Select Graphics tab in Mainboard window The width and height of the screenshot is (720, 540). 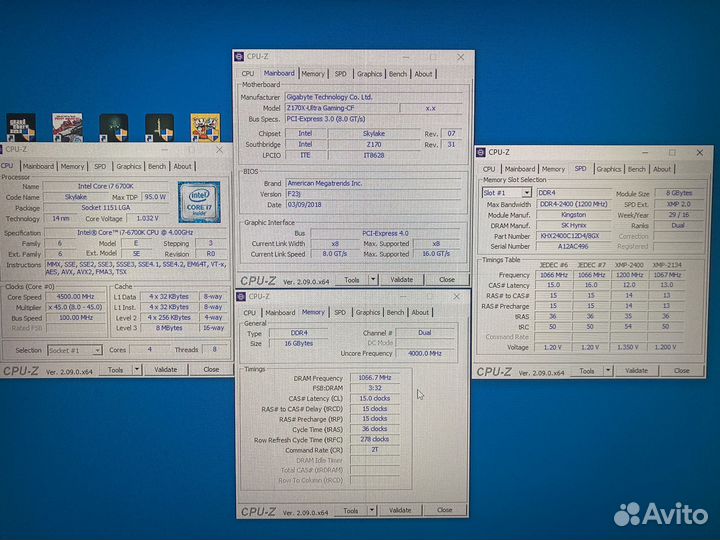[x=369, y=73]
